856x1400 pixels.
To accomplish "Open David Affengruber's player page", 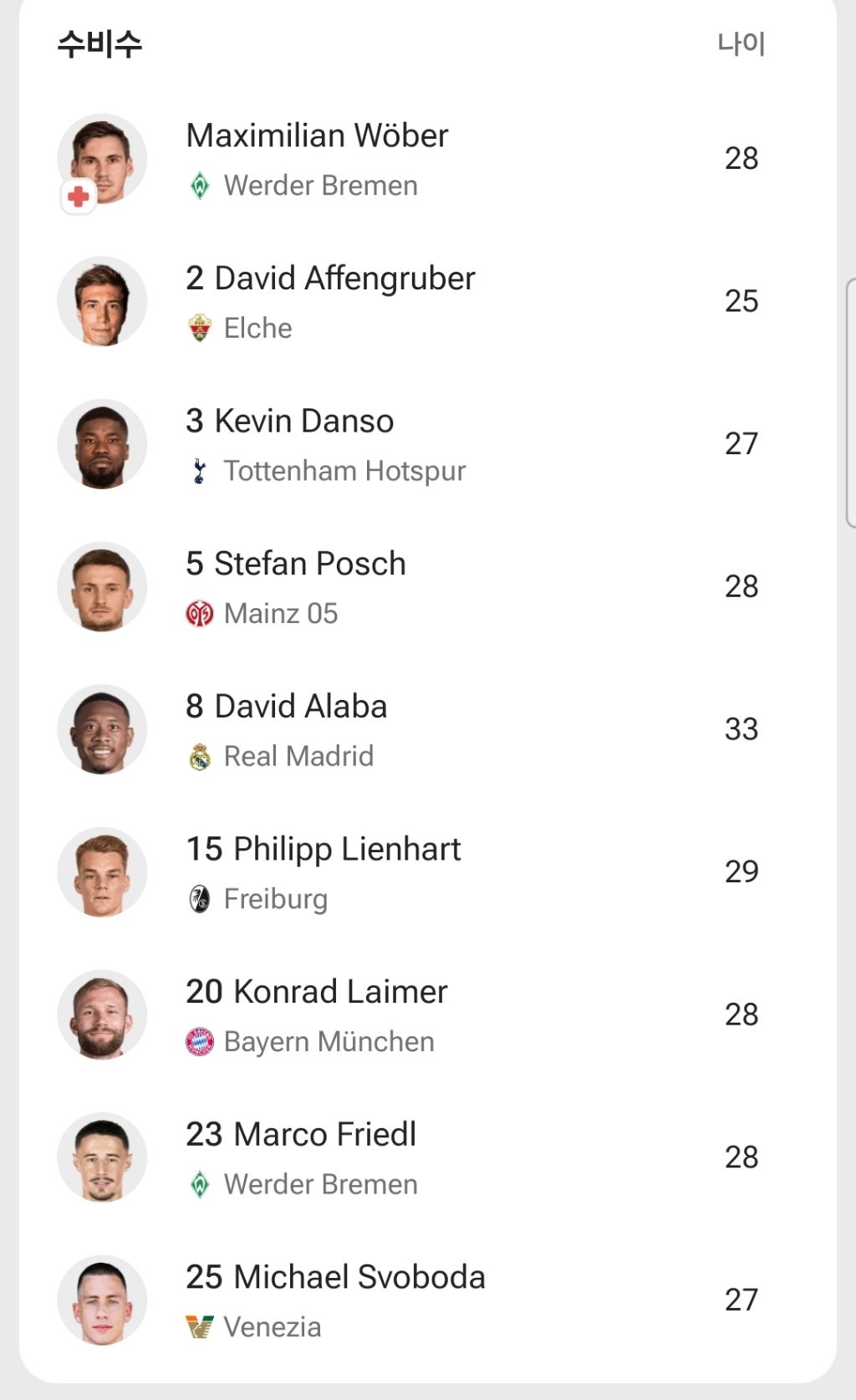I will pyautogui.click(x=330, y=278).
